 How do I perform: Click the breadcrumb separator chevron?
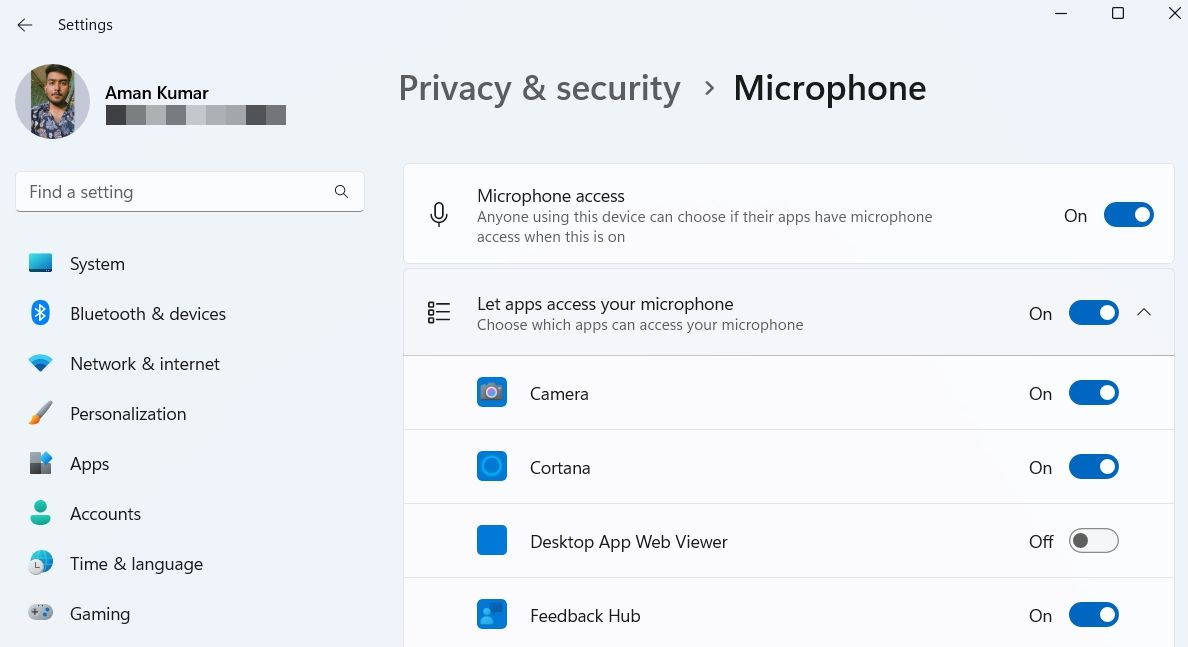709,89
